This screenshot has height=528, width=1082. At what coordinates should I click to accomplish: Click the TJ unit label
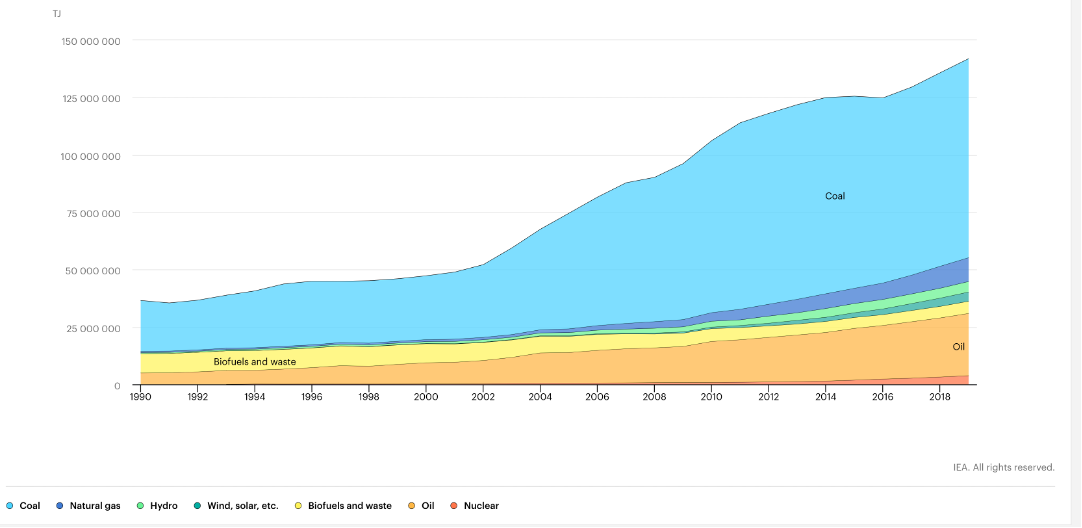point(57,13)
